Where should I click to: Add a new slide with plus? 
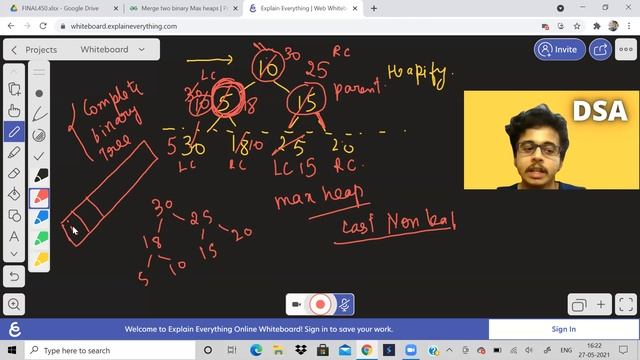point(601,304)
